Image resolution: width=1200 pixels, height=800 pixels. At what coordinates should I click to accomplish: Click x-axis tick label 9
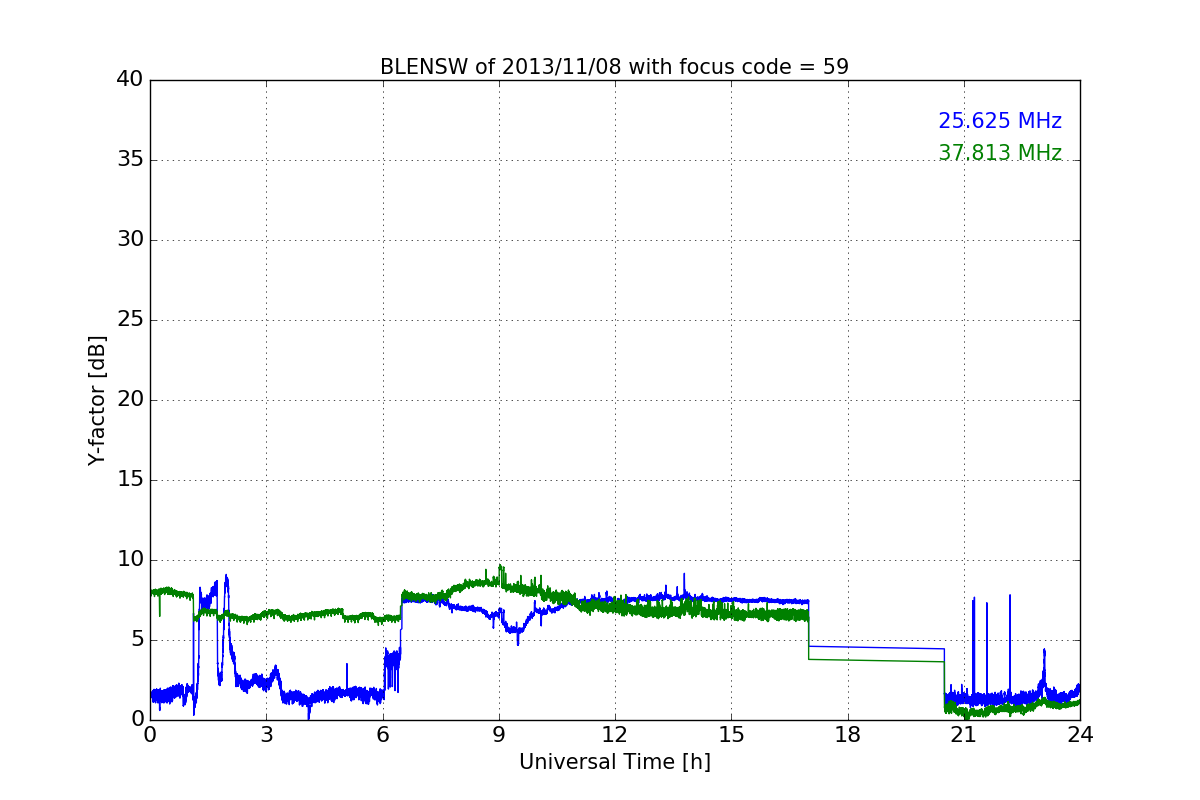(x=499, y=734)
